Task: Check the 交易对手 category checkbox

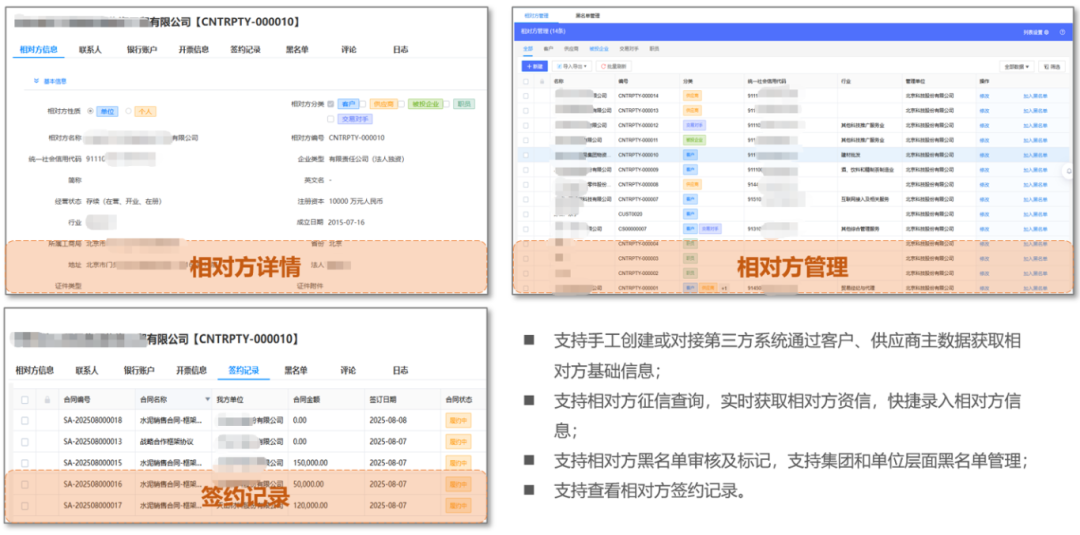Action: pyautogui.click(x=331, y=118)
